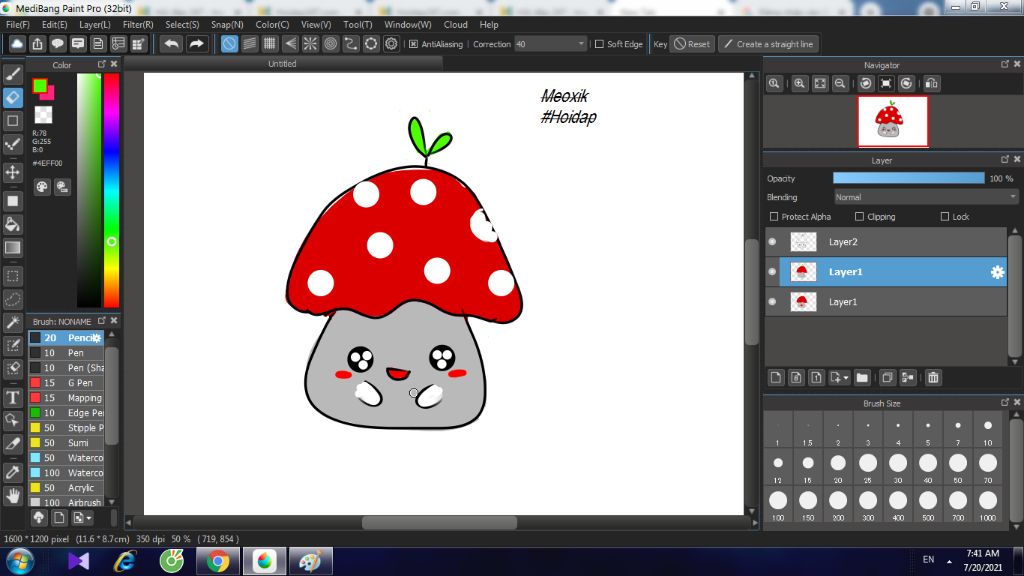Select the Bucket fill tool
Screen dimensions: 1024x576
pyautogui.click(x=13, y=224)
